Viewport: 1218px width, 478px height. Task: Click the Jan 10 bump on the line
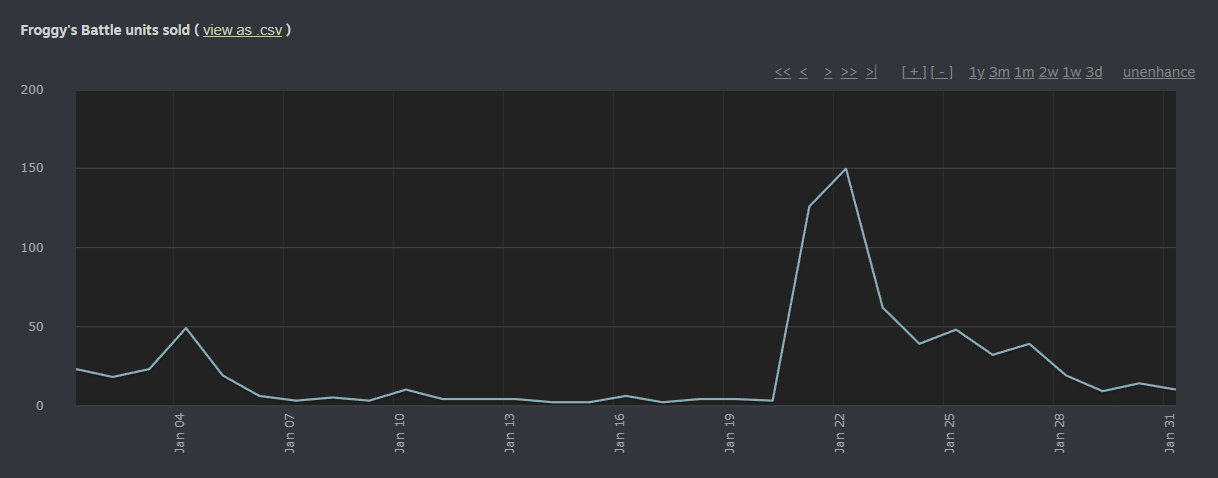click(405, 389)
